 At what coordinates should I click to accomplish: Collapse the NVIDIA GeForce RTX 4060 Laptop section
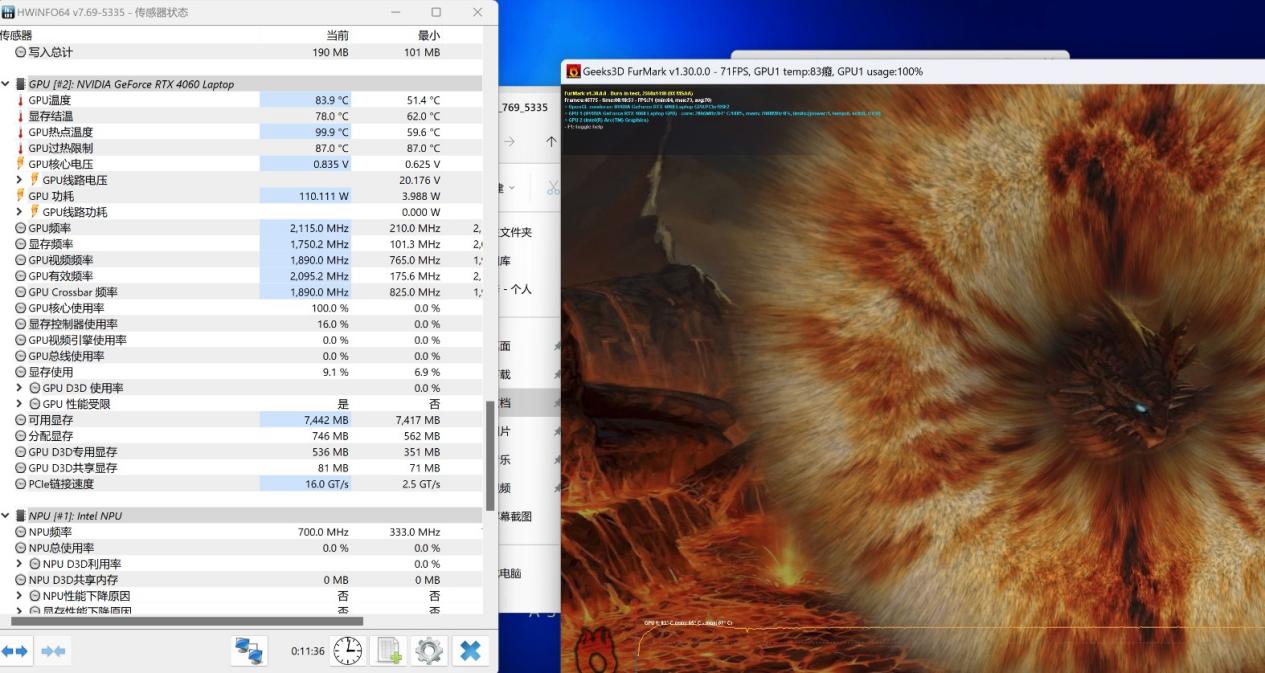coord(5,83)
